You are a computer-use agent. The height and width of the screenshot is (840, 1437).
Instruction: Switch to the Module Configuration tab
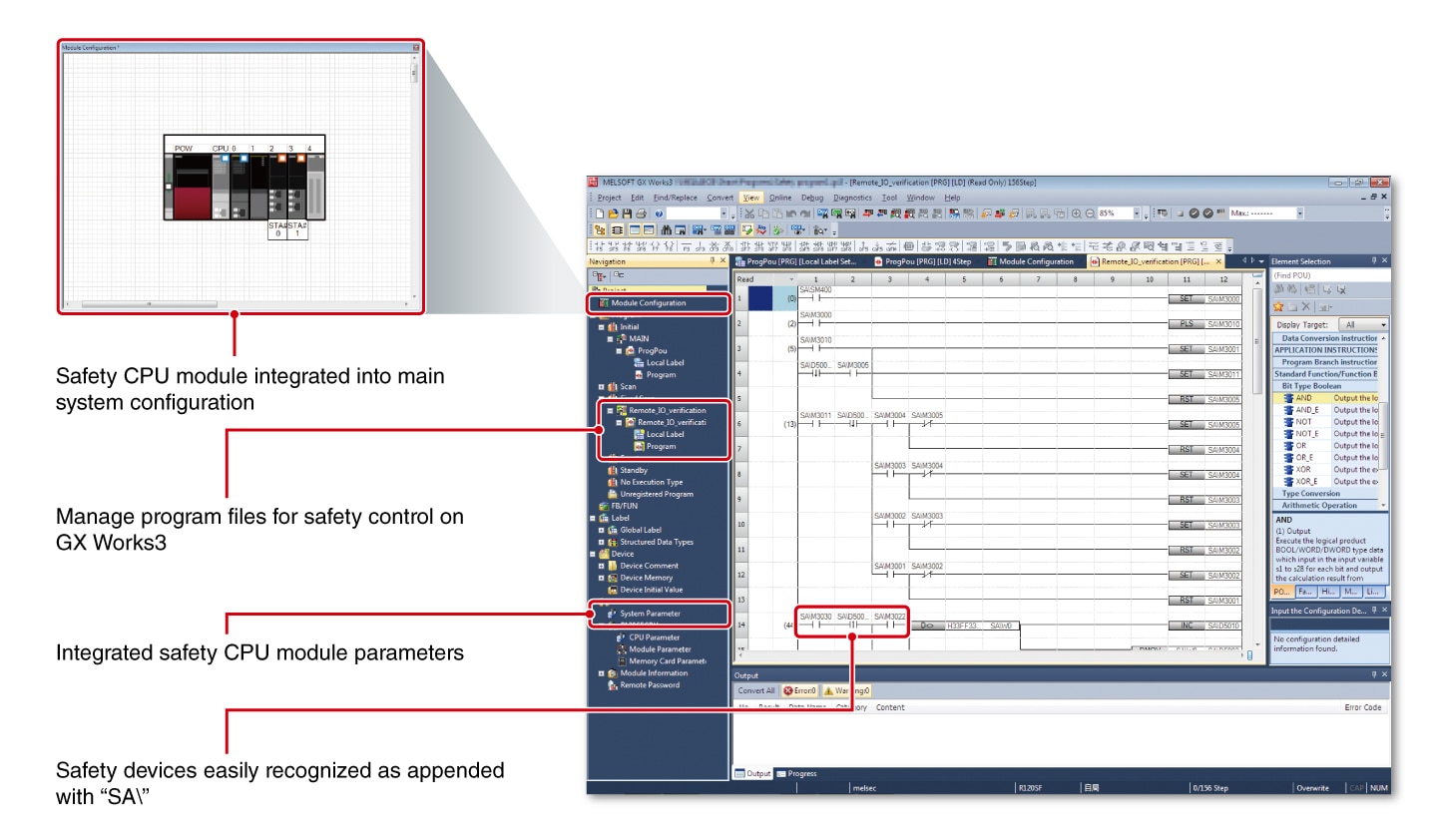click(1035, 261)
